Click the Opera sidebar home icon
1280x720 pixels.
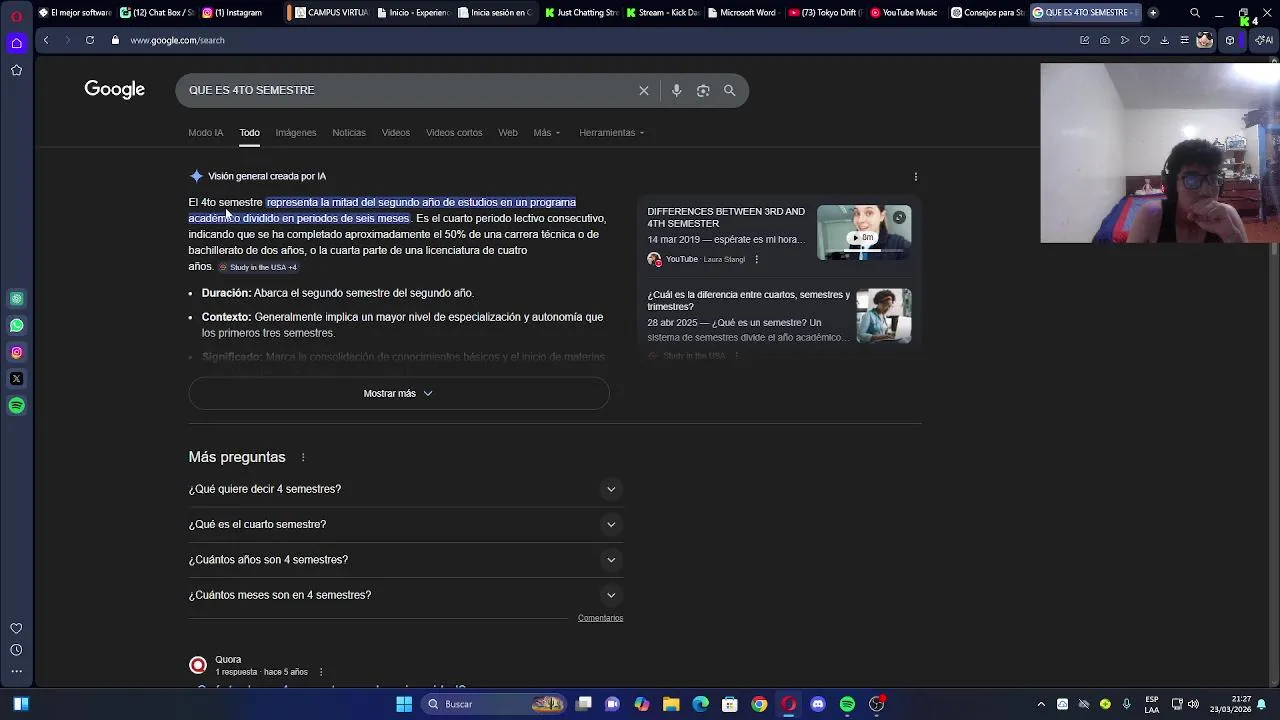click(16, 43)
